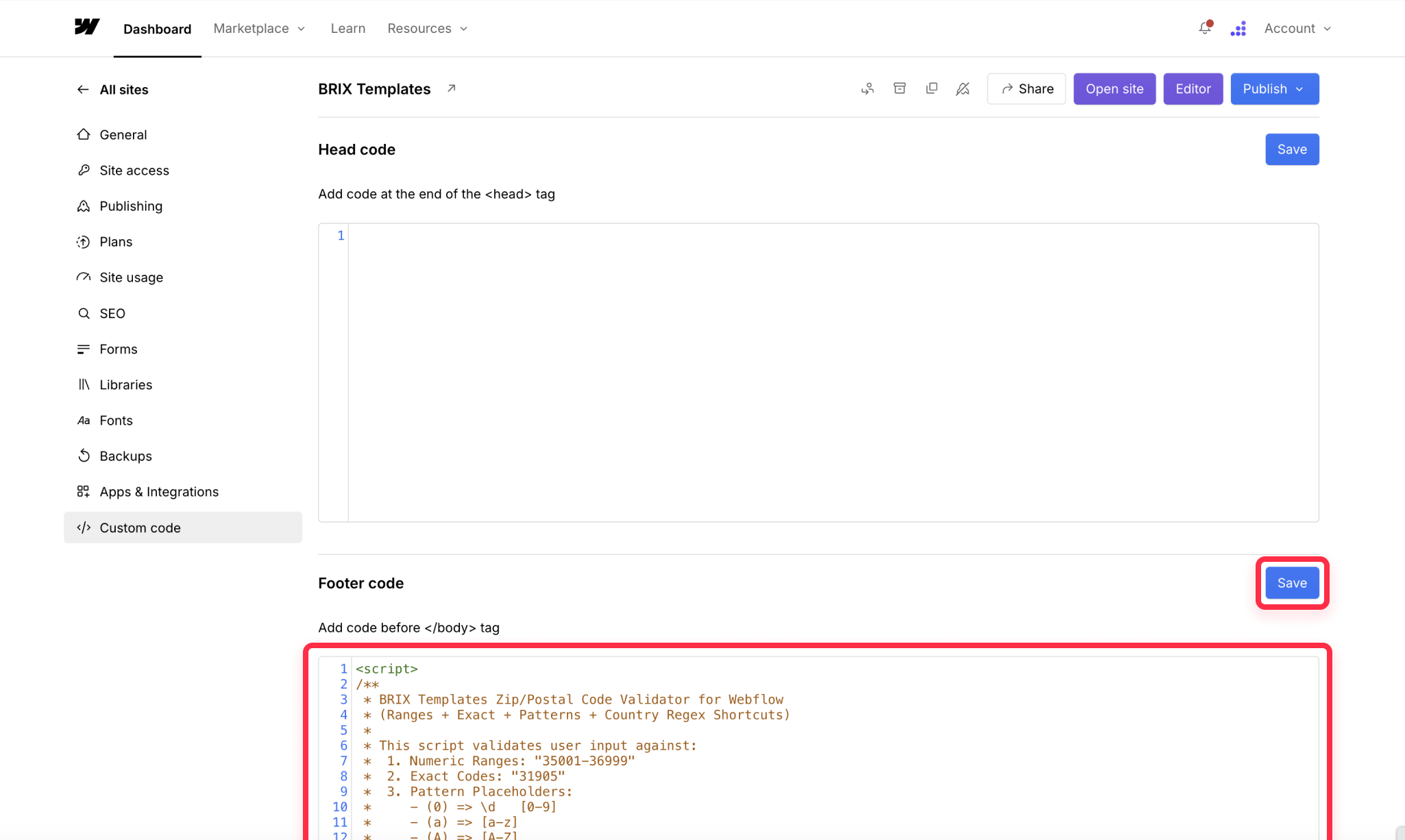The image size is (1405, 840).
Task: Click the transfer site icon
Action: (x=868, y=88)
